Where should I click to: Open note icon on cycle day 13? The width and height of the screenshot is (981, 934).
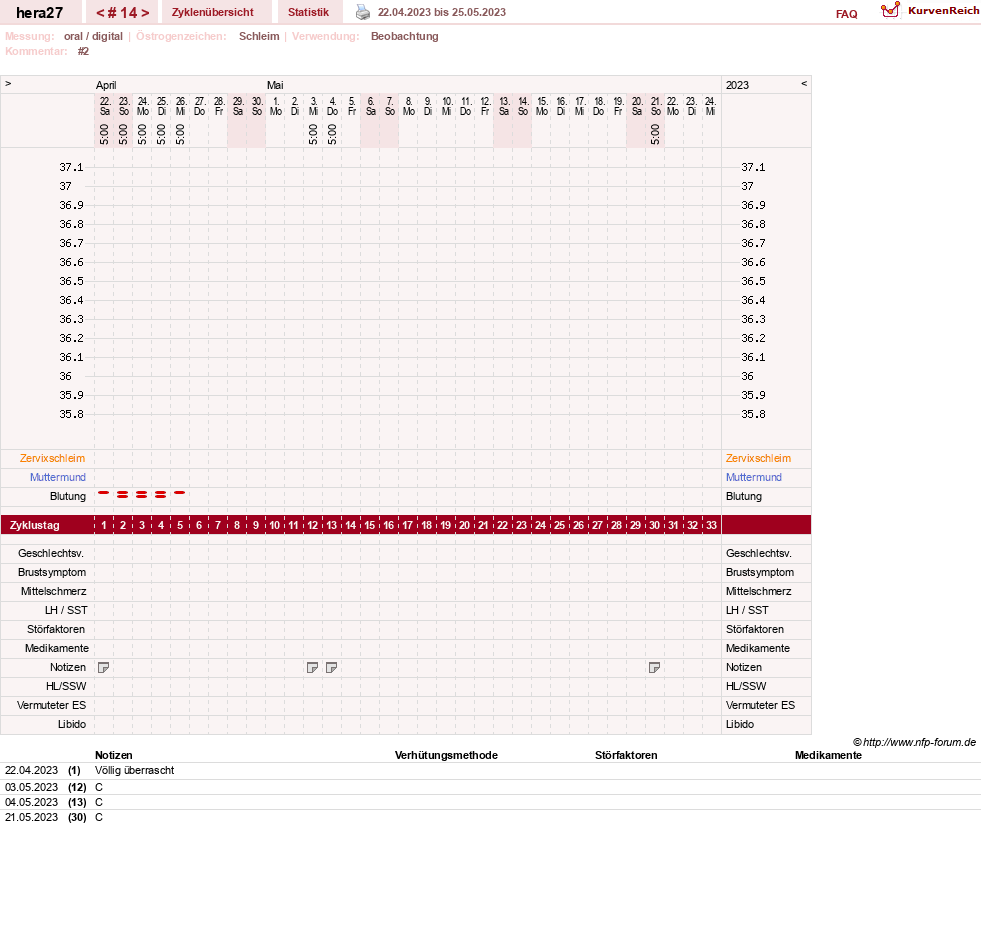pos(332,668)
